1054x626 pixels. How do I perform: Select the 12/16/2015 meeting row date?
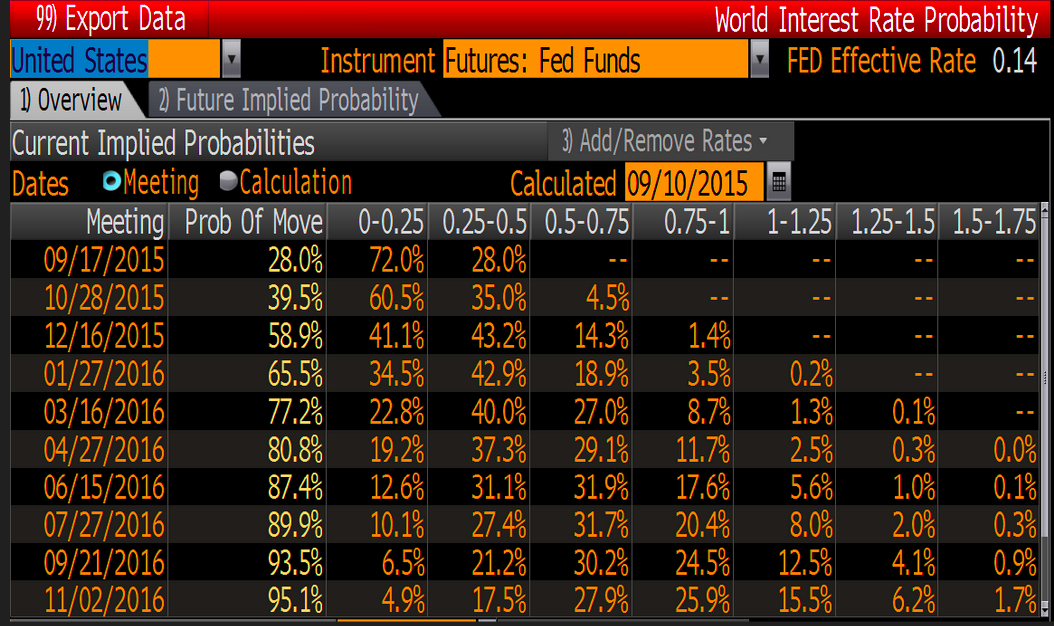pos(104,336)
